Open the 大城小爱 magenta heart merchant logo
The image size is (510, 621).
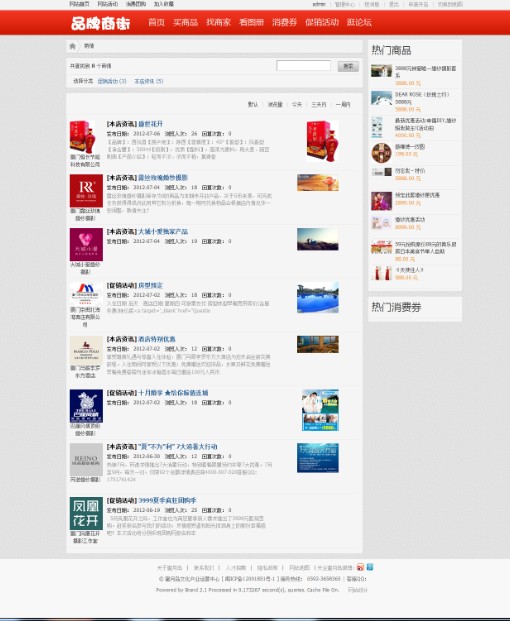86,244
